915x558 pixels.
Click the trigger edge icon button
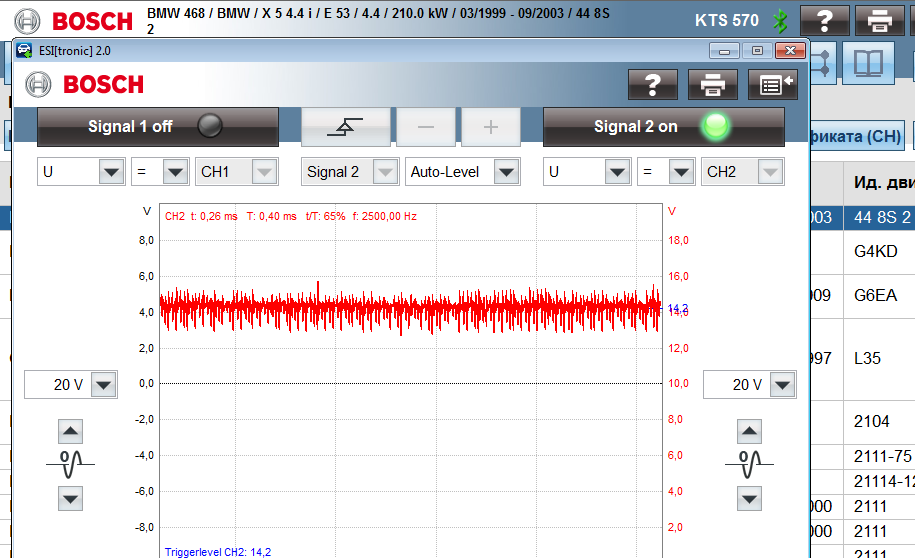click(345, 127)
